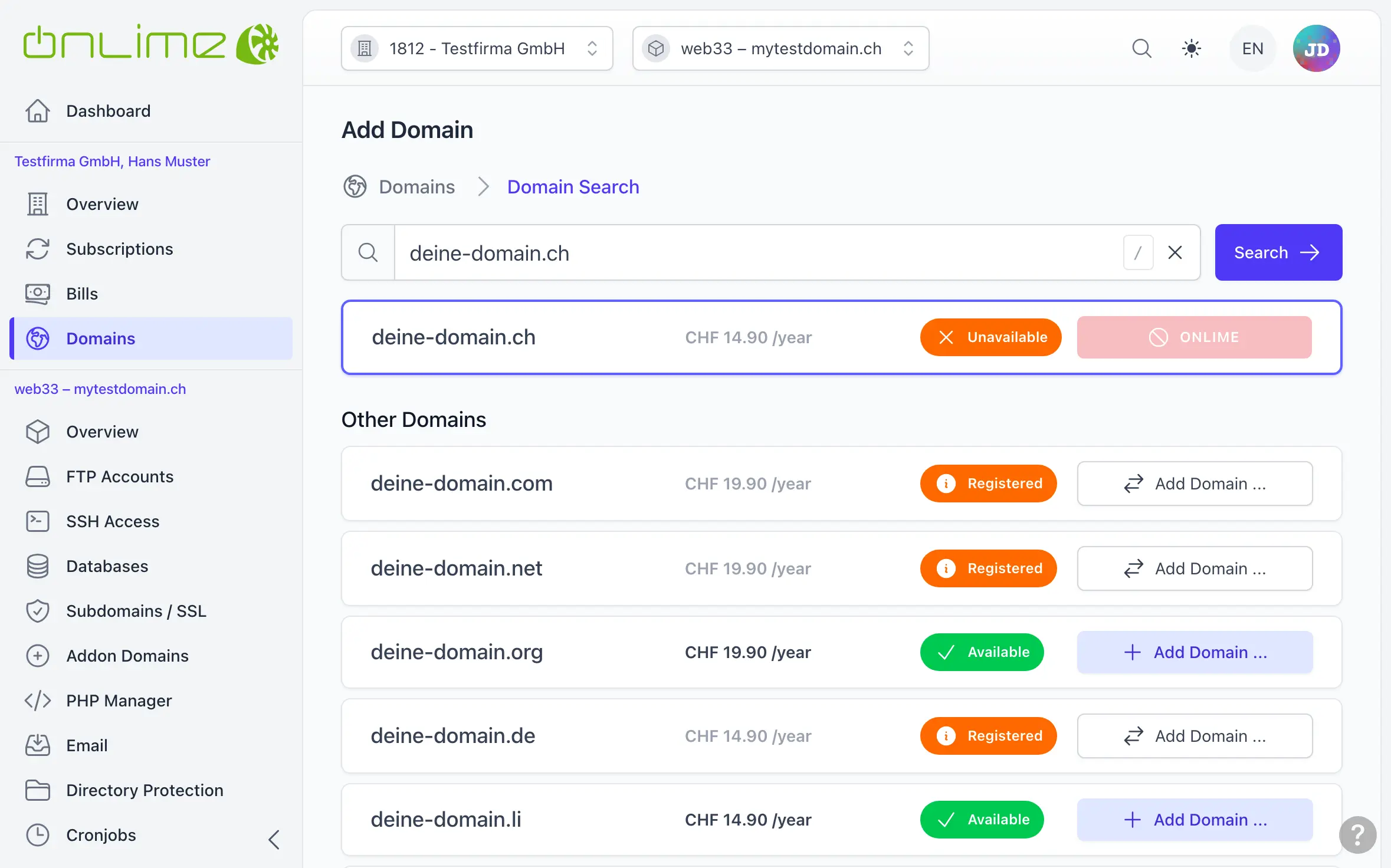Image resolution: width=1391 pixels, height=868 pixels.
Task: Click Registered badge for deine-domain.com
Action: tap(988, 484)
